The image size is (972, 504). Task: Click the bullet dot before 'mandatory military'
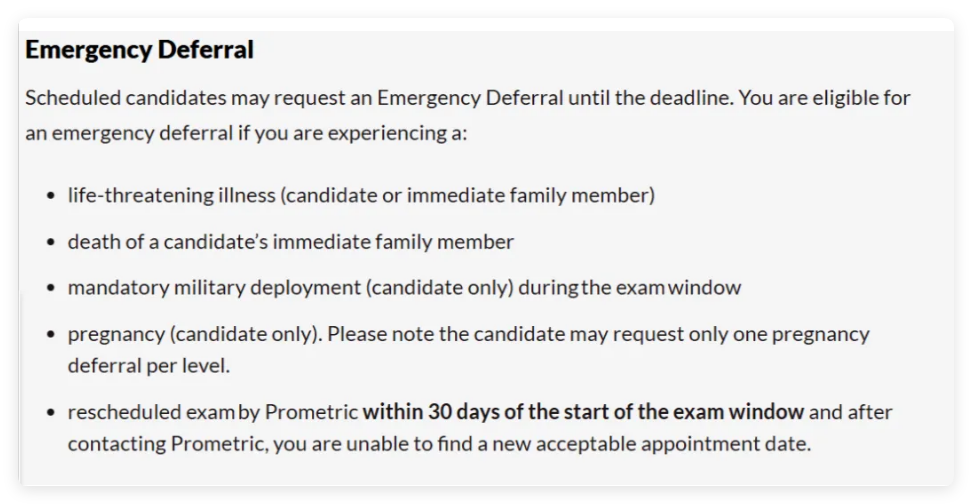click(51, 288)
